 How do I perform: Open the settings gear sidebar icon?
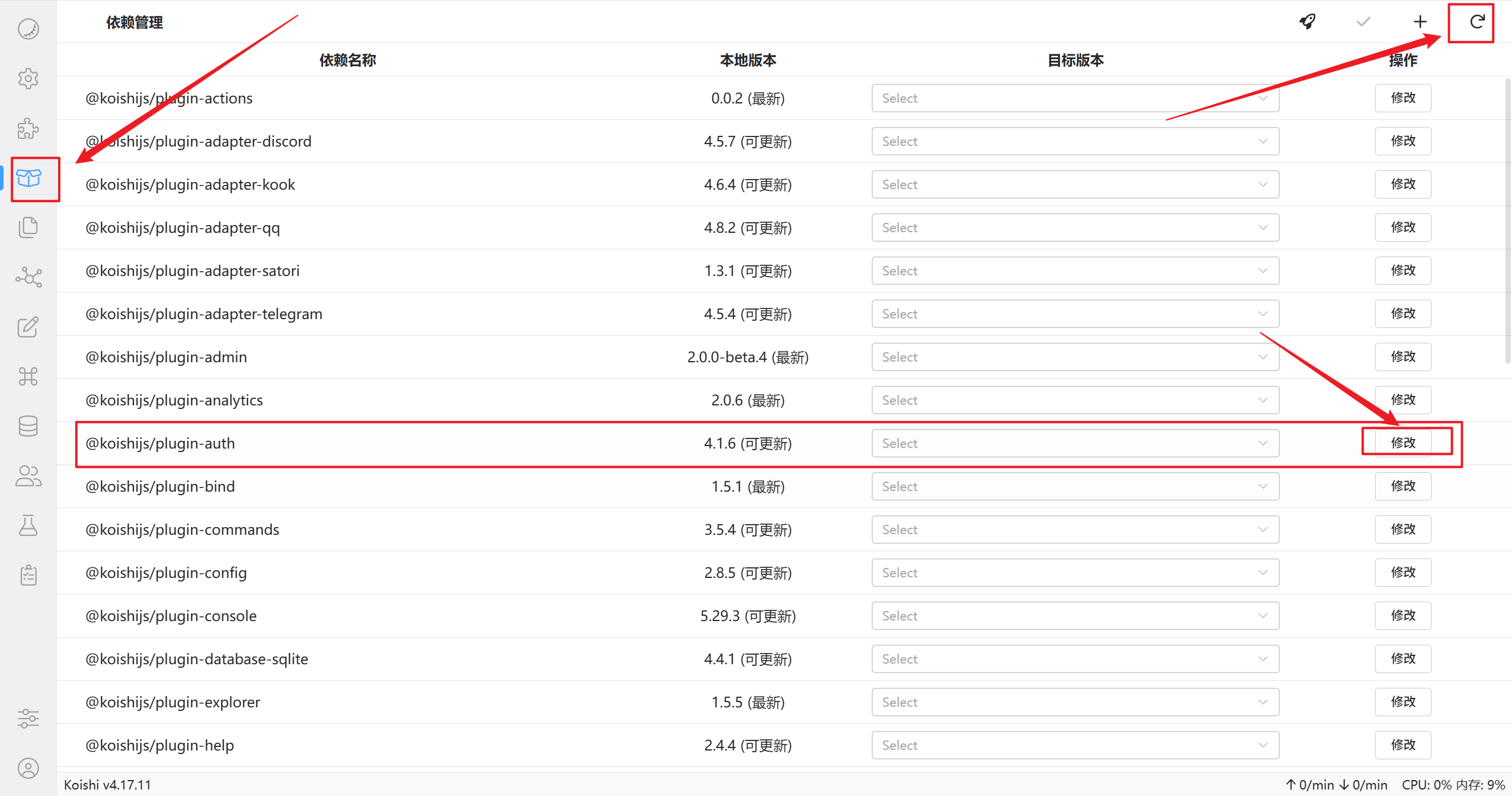(28, 79)
